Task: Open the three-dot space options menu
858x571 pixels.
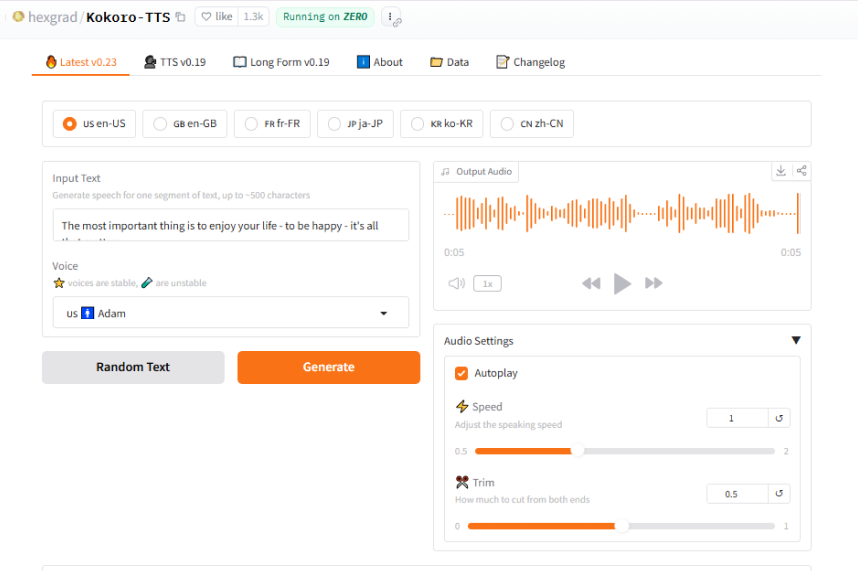Action: click(391, 17)
